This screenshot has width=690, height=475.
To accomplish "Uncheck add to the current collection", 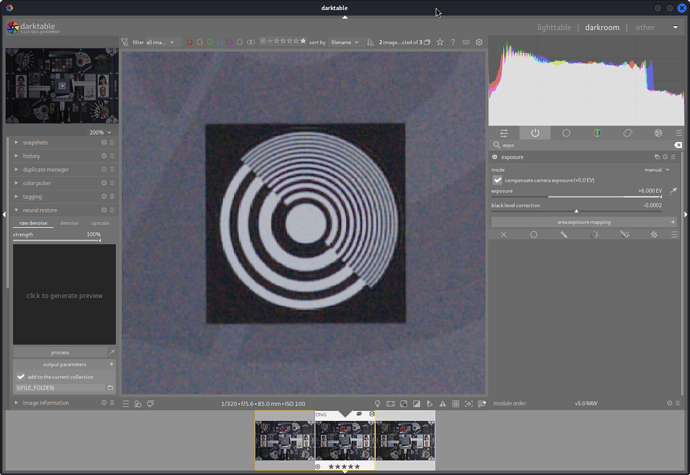I will tap(21, 377).
